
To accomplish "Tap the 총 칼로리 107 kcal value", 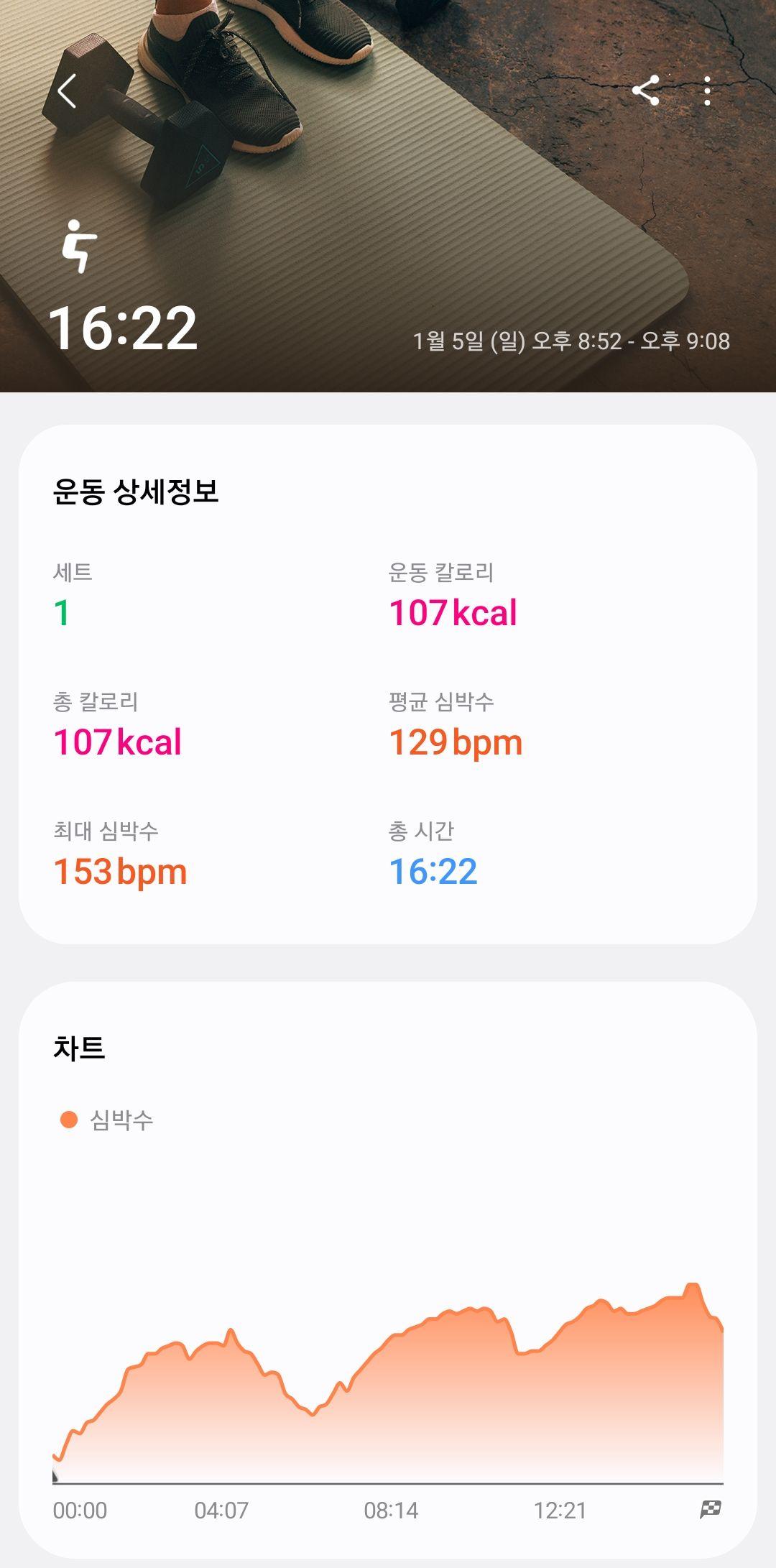I will 118,742.
